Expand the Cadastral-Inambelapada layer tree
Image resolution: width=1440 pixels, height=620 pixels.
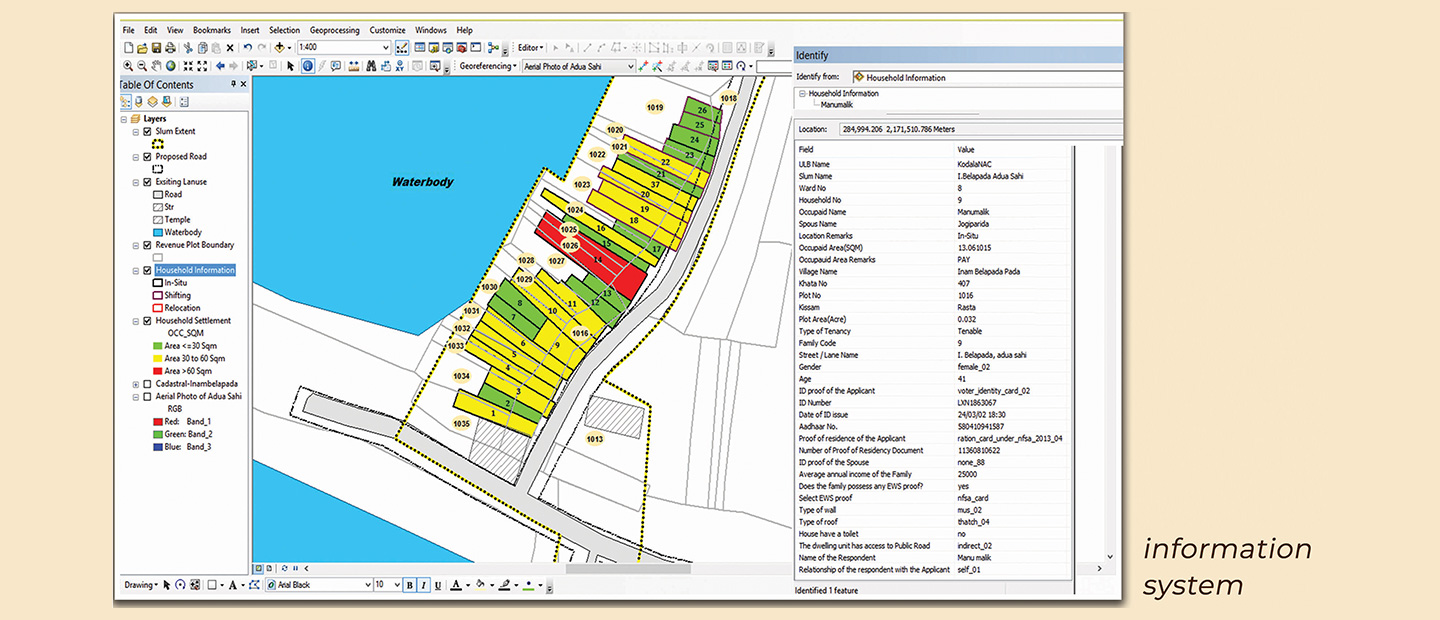(135, 384)
